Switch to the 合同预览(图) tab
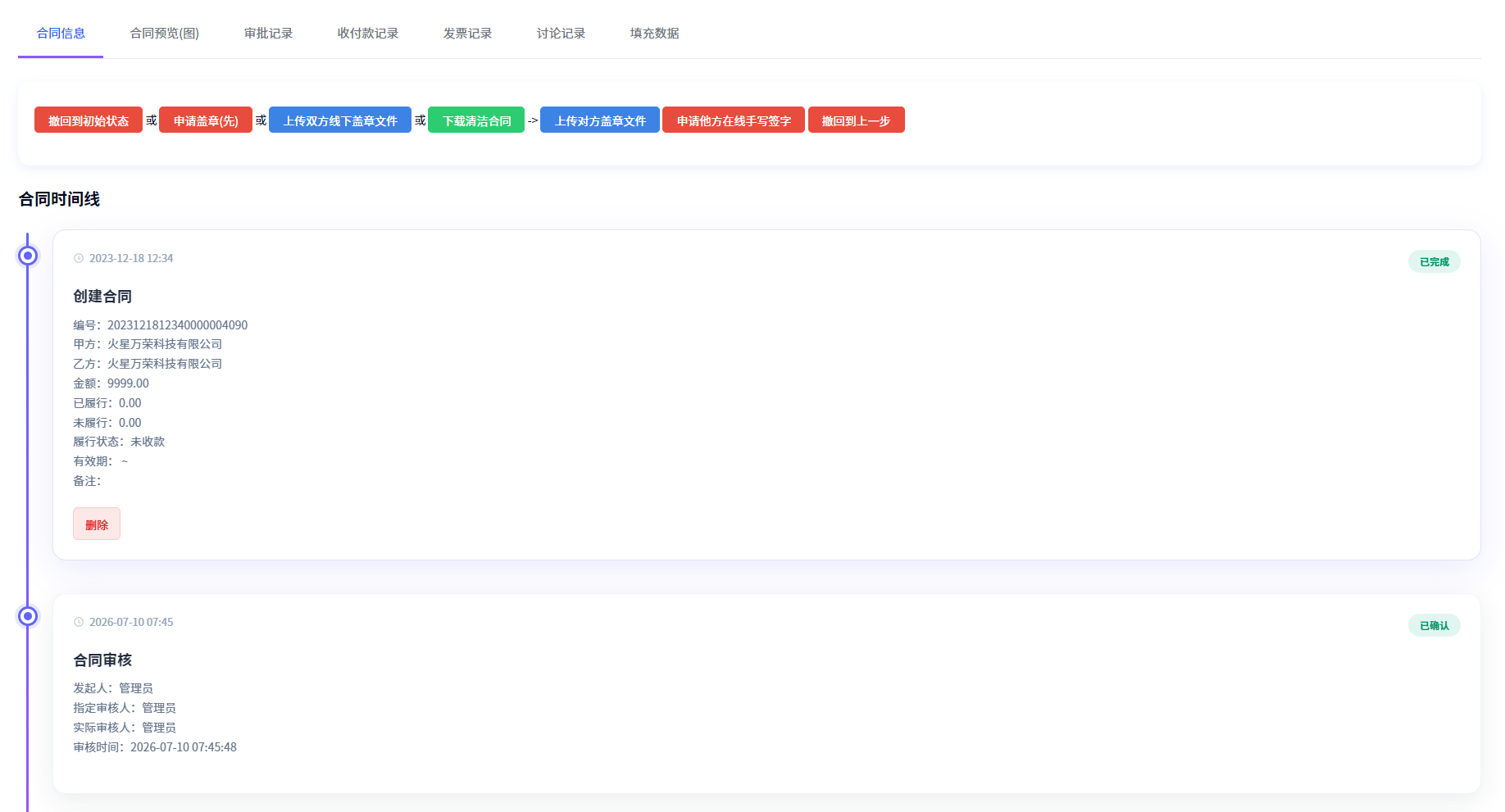The image size is (1505, 812). click(164, 34)
